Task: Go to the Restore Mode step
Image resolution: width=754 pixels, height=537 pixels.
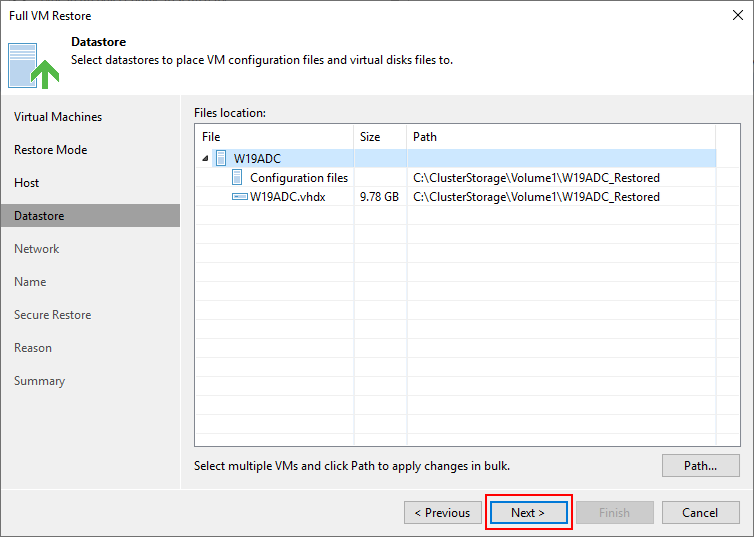Action: click(50, 150)
